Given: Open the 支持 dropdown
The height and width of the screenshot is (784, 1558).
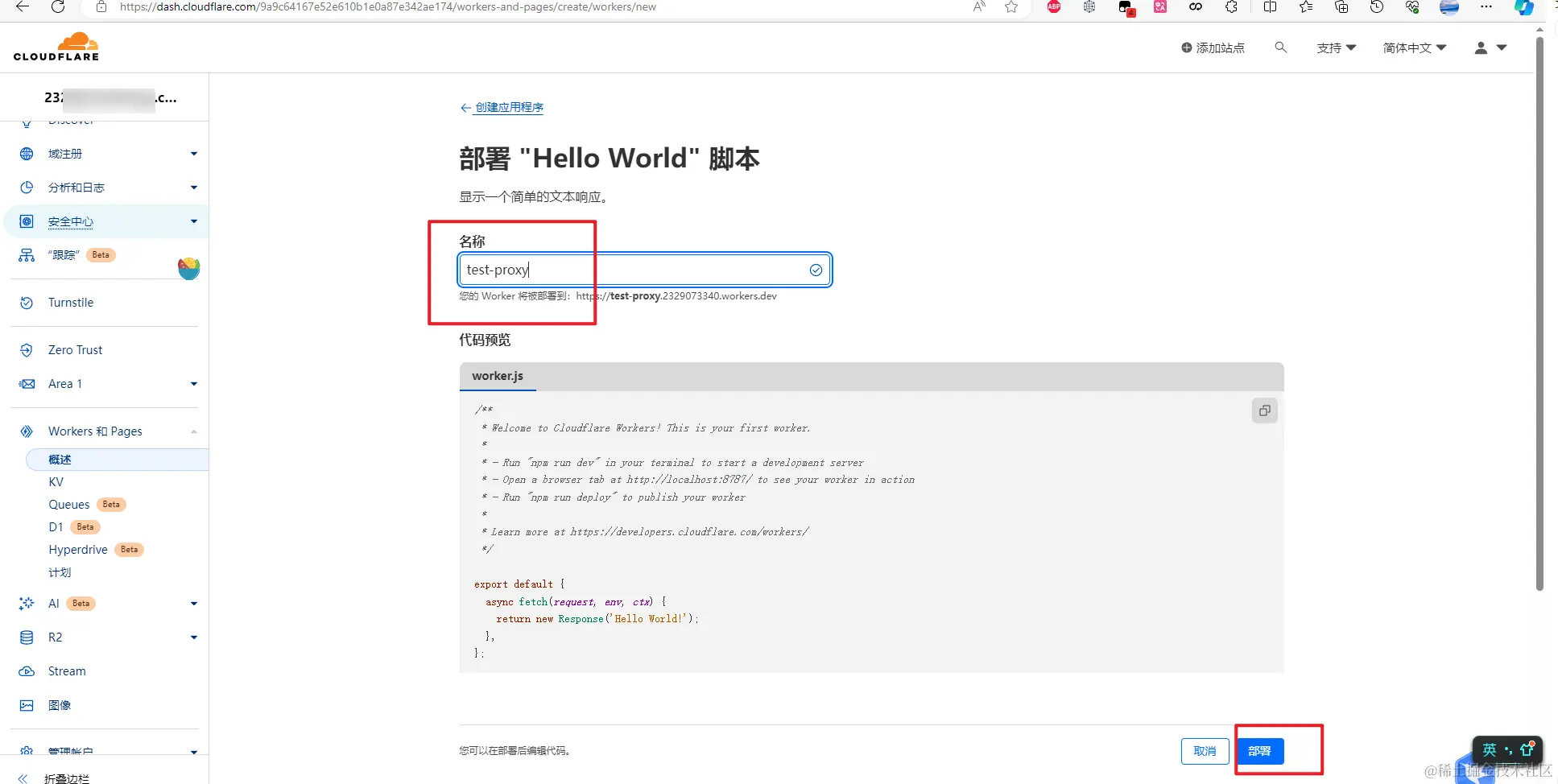Looking at the screenshot, I should [x=1337, y=47].
